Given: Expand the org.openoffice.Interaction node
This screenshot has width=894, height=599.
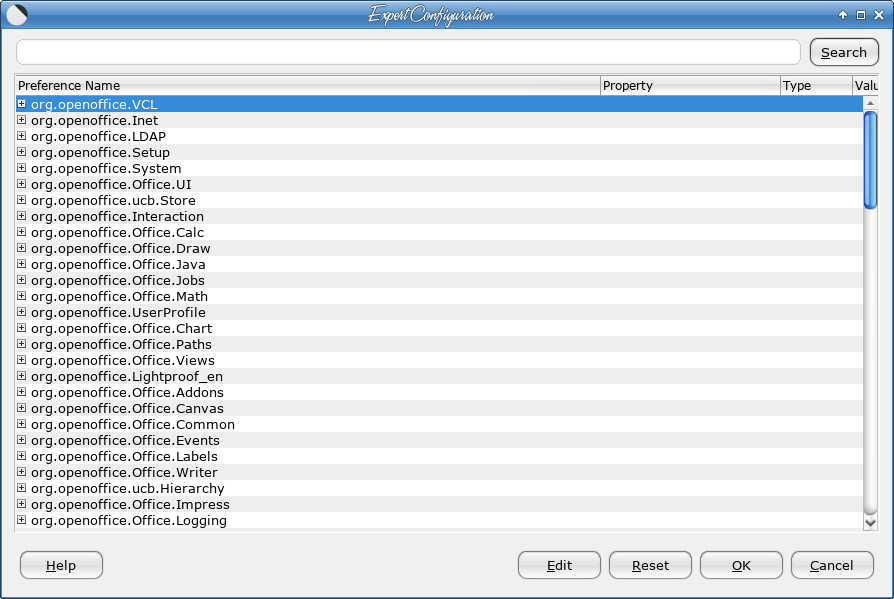Looking at the screenshot, I should point(22,215).
